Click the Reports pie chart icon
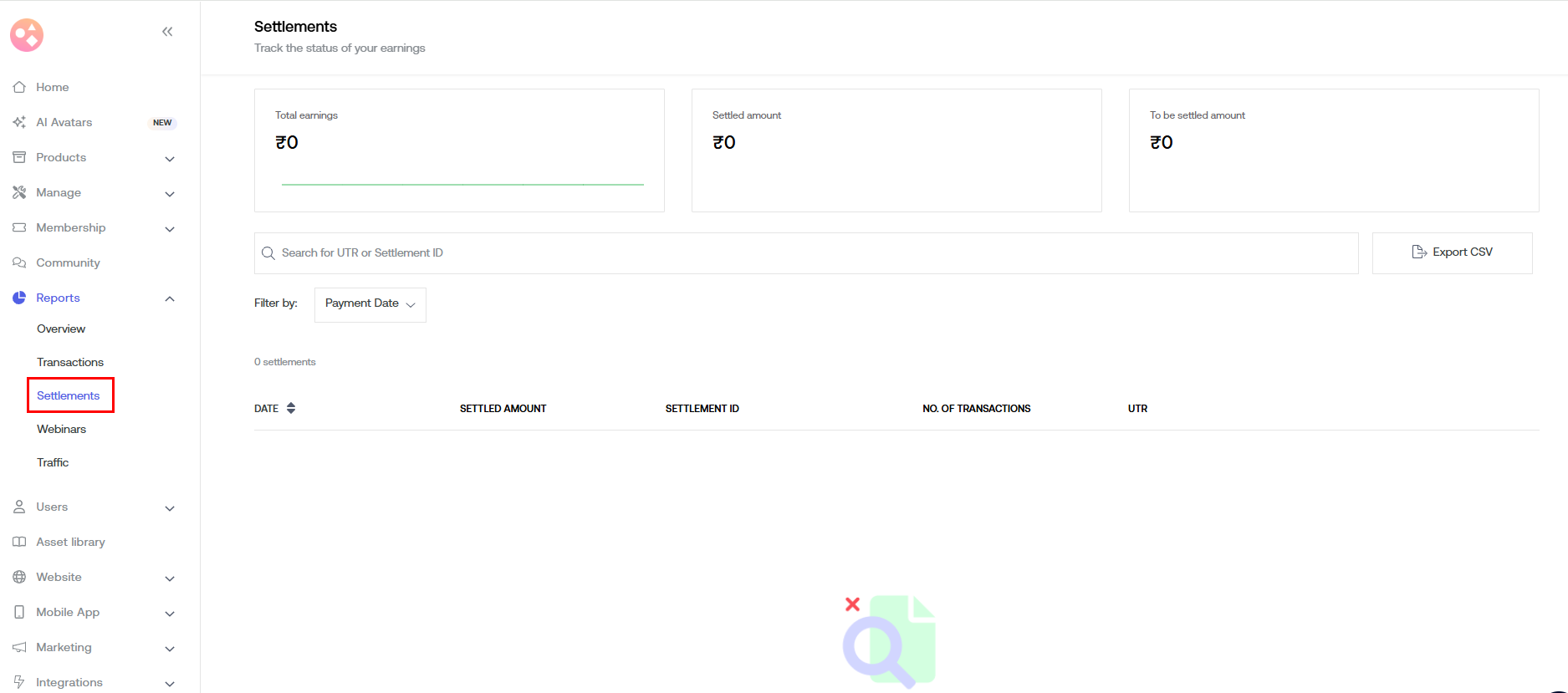1568x693 pixels. coord(19,298)
